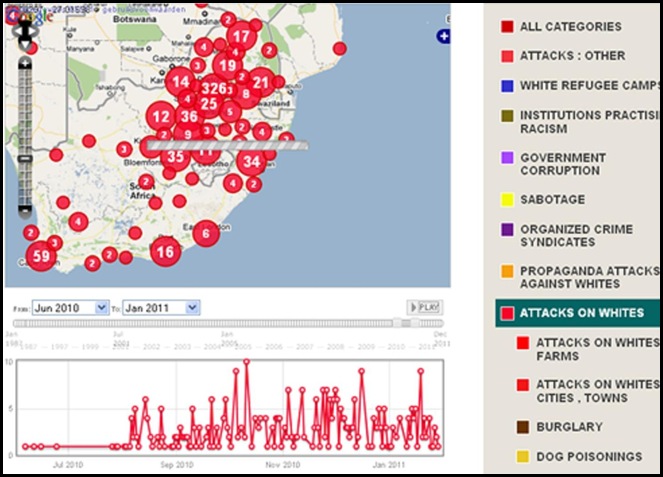Screen dimensions: 663x477
Task: Zoom out with the map minus button
Action: pyautogui.click(x=26, y=212)
